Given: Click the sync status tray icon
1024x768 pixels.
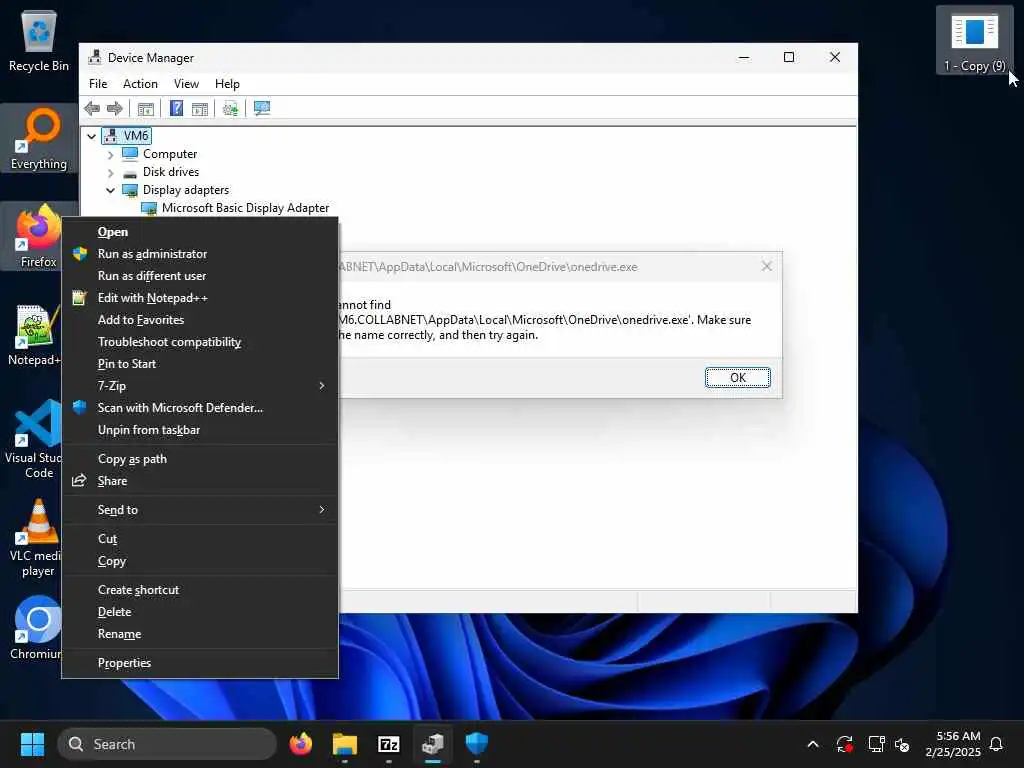Looking at the screenshot, I should (x=844, y=744).
